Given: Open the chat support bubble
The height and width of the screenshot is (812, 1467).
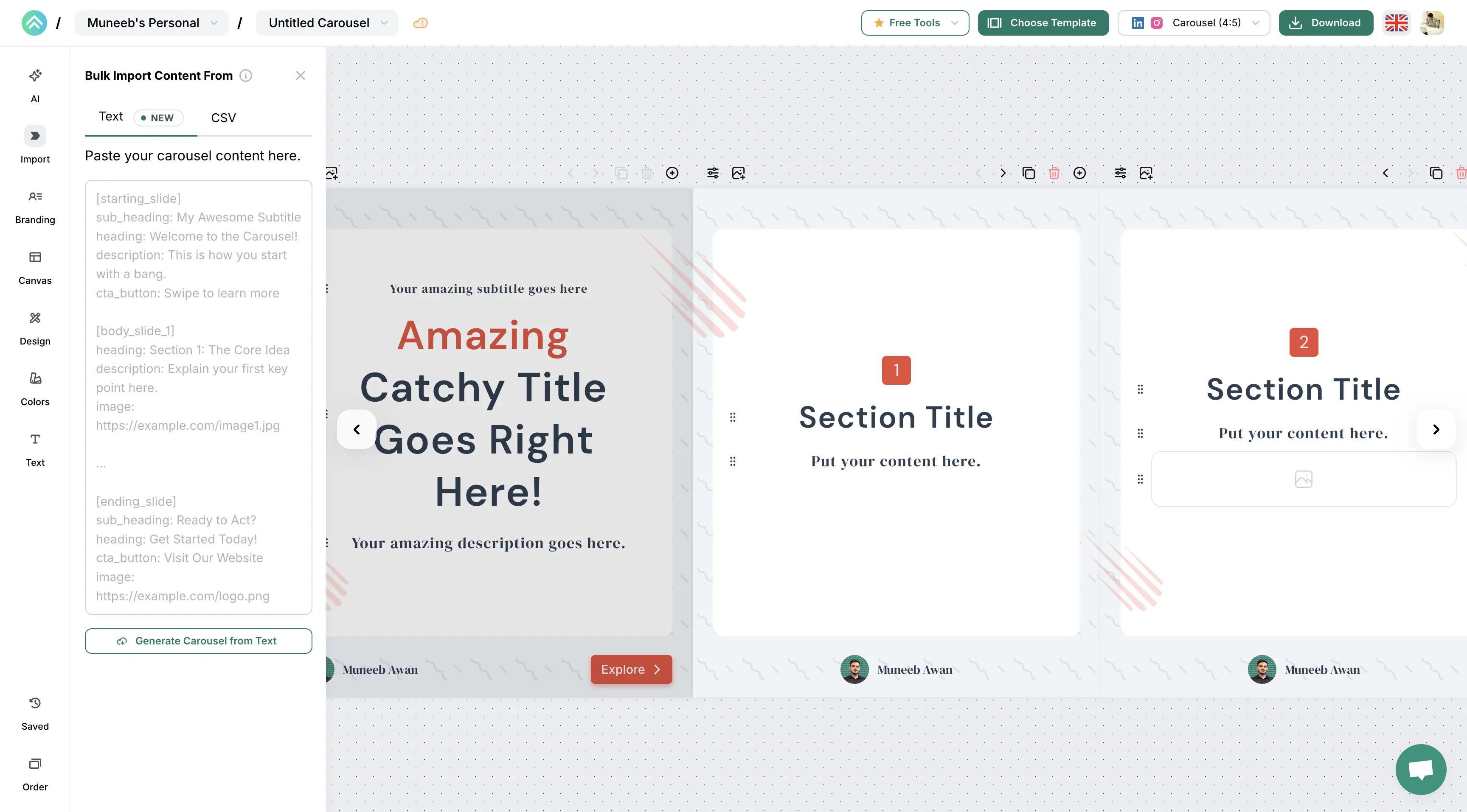Looking at the screenshot, I should (x=1420, y=769).
